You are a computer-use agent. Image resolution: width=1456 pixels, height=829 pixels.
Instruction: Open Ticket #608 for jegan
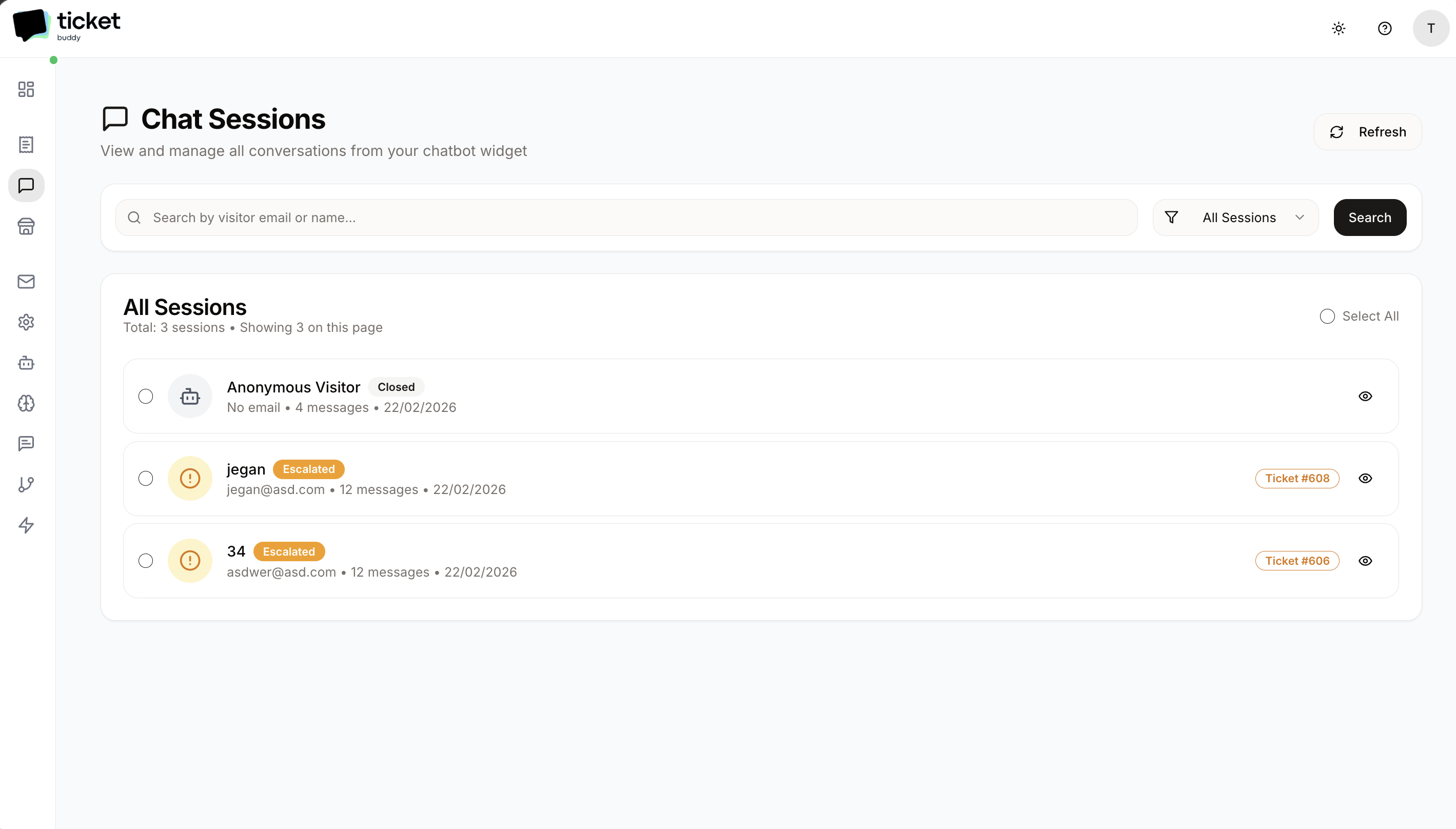(1297, 478)
